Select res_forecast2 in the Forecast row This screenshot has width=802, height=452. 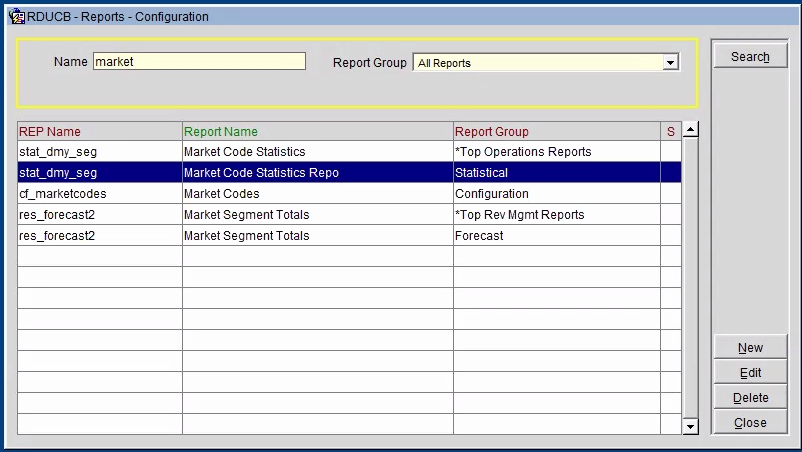(x=100, y=236)
